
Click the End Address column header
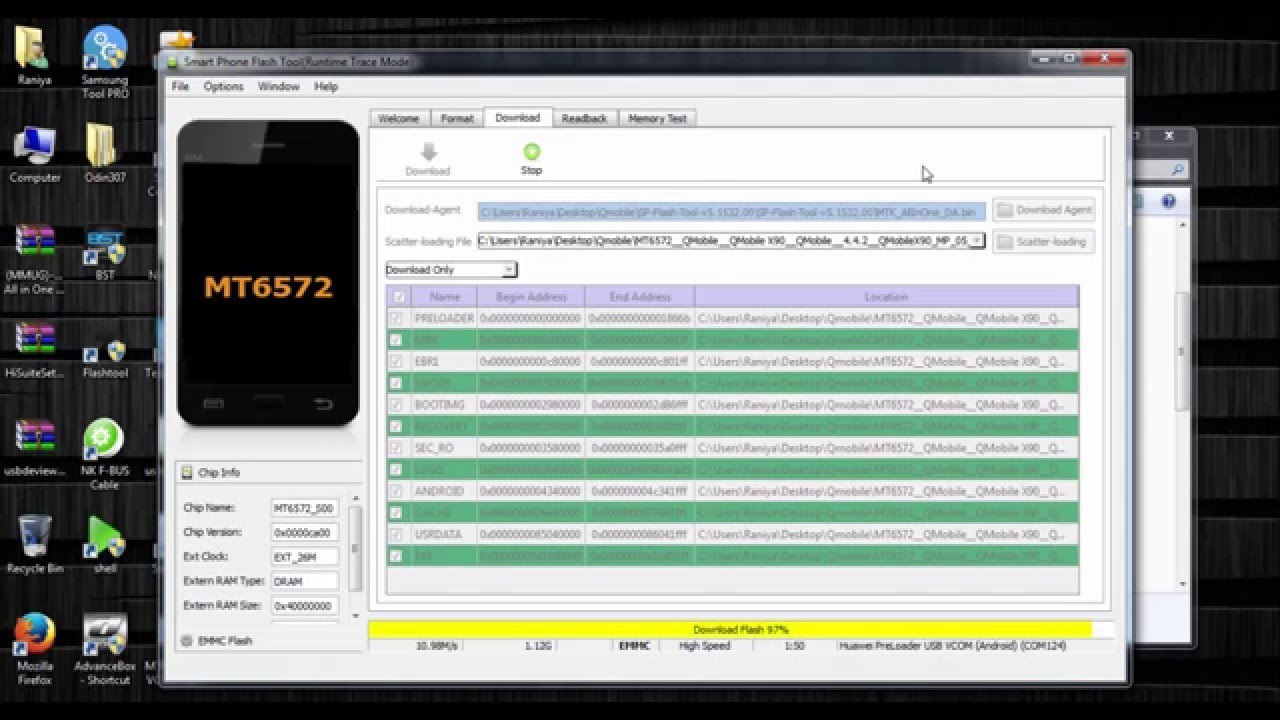pyautogui.click(x=640, y=297)
